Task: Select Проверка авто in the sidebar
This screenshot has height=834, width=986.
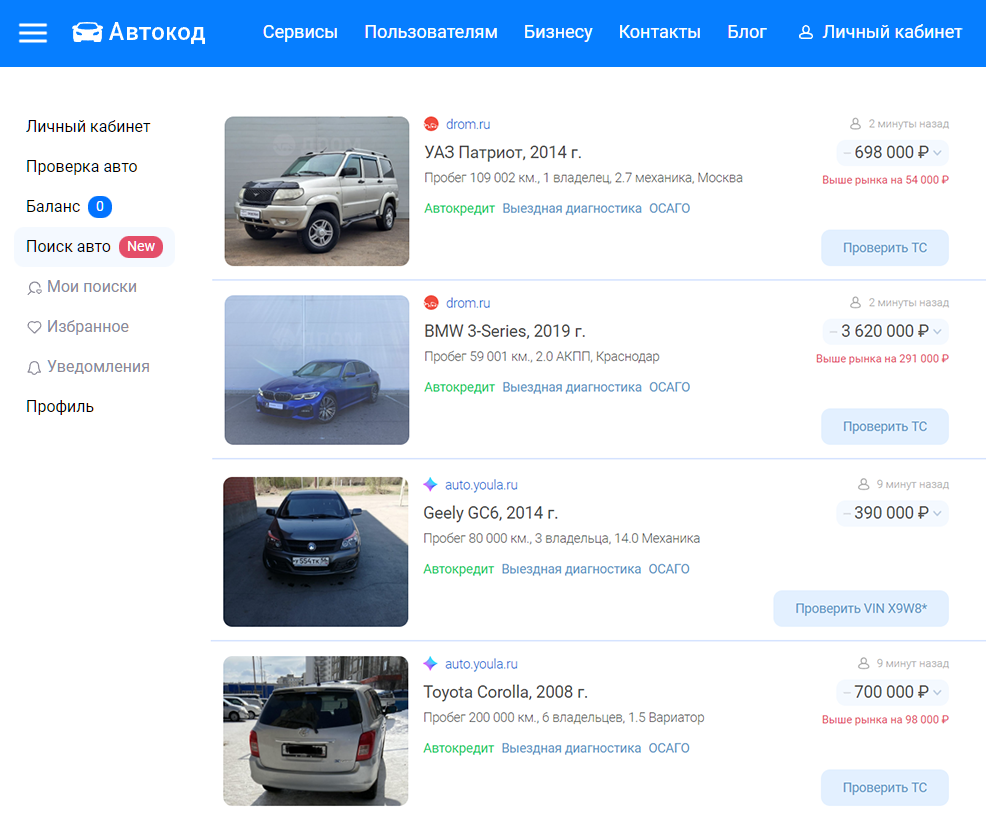Action: (x=82, y=167)
